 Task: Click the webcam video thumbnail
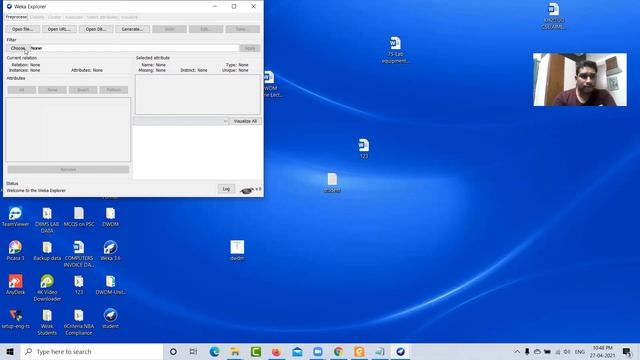(580, 80)
